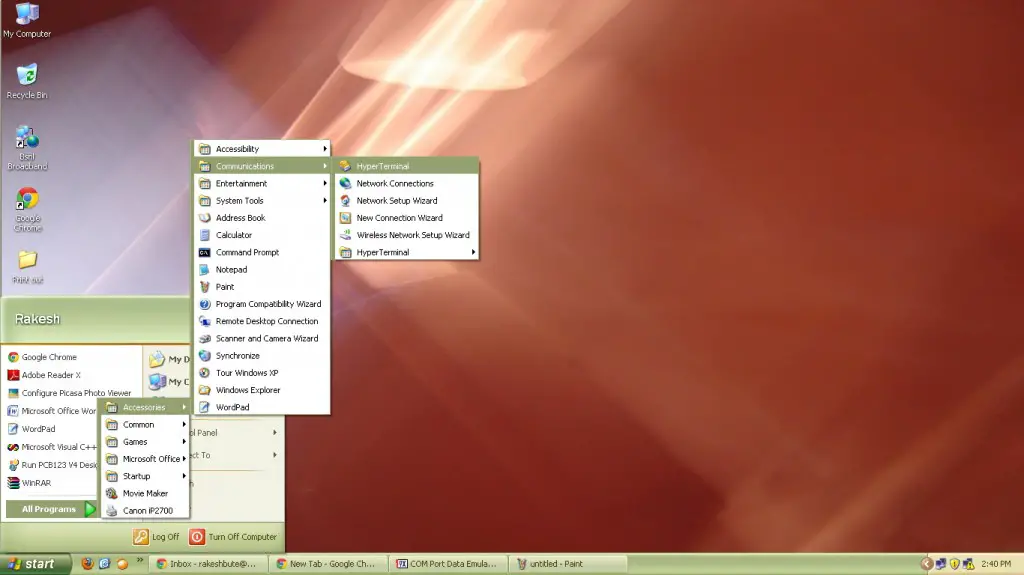Expand the Microsoft Office program group

click(x=146, y=459)
